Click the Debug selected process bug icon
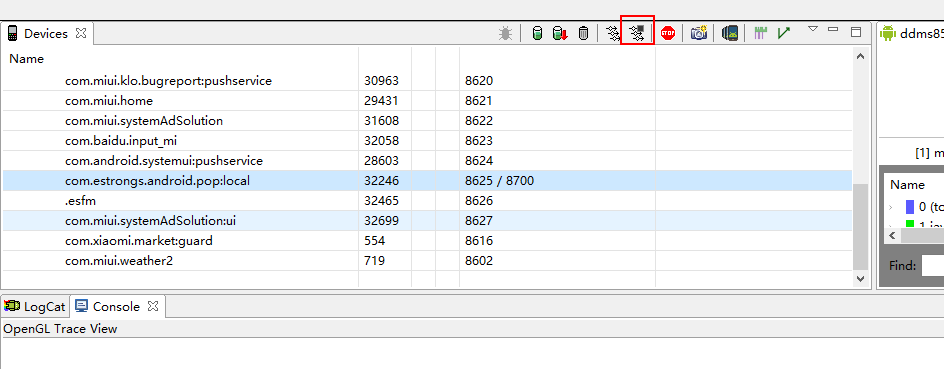This screenshot has width=944, height=369. [x=506, y=34]
